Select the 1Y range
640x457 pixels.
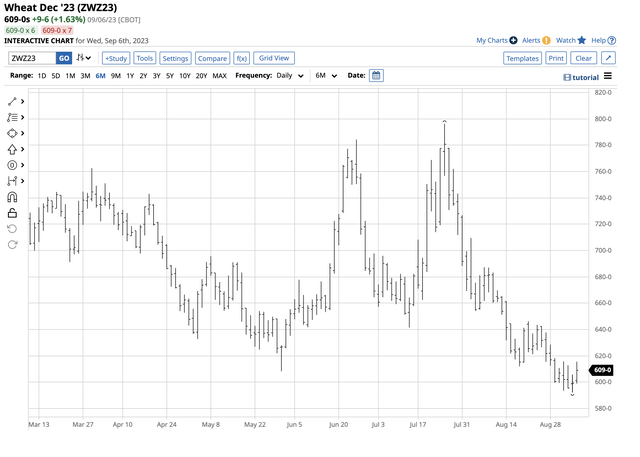(130, 76)
